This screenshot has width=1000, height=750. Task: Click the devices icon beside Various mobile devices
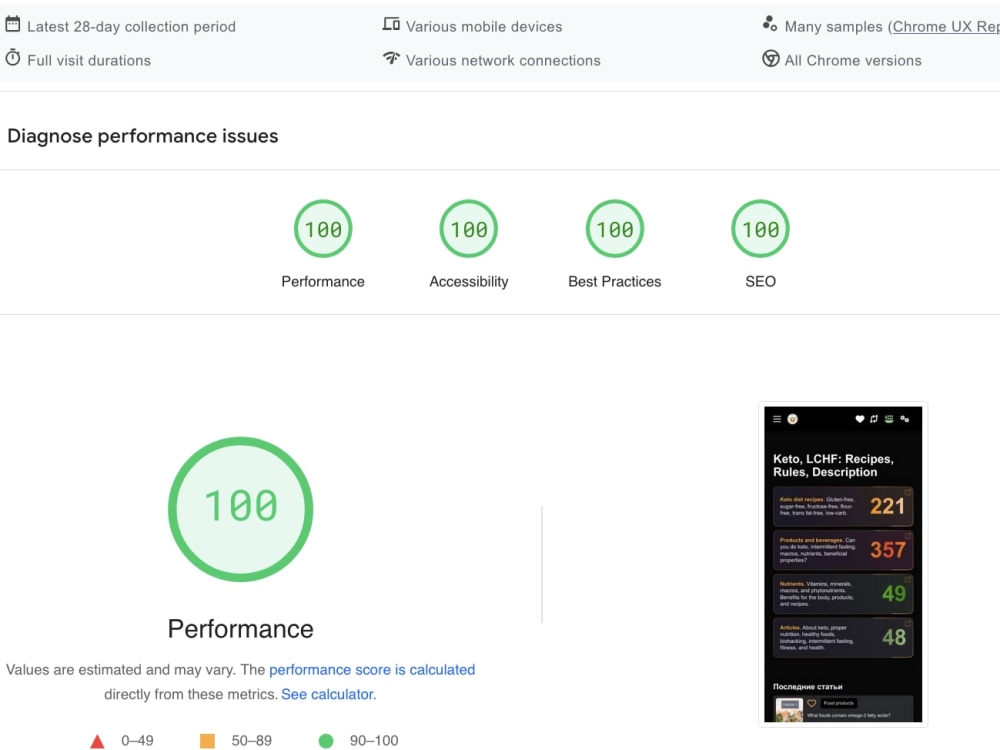click(x=391, y=24)
